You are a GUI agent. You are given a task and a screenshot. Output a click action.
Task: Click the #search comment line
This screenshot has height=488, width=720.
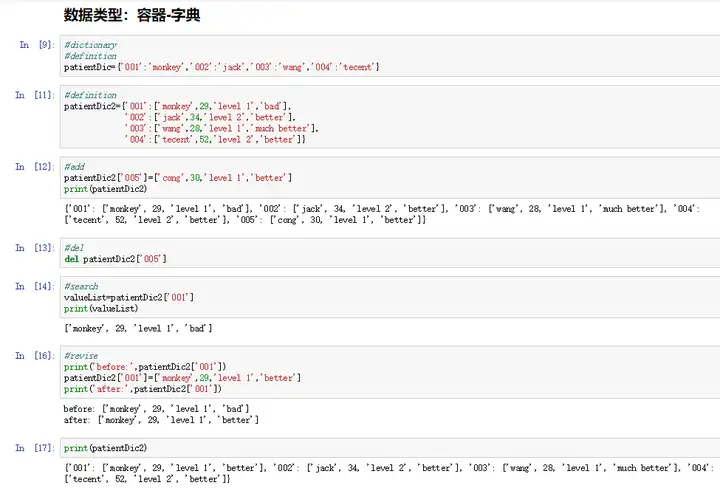(81, 286)
